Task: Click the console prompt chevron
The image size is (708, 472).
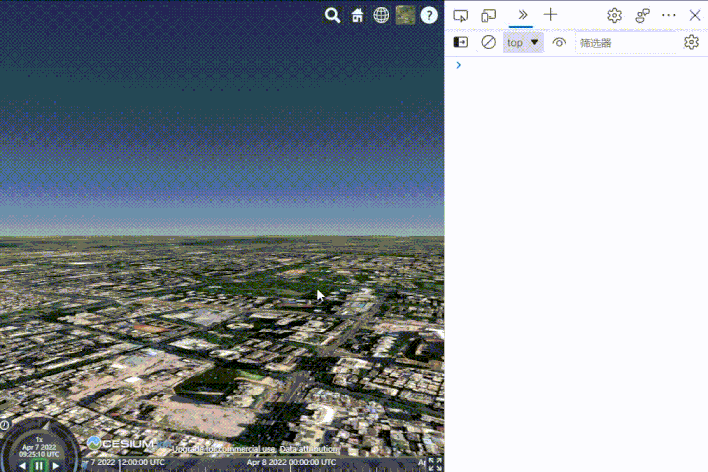Action: click(x=458, y=65)
